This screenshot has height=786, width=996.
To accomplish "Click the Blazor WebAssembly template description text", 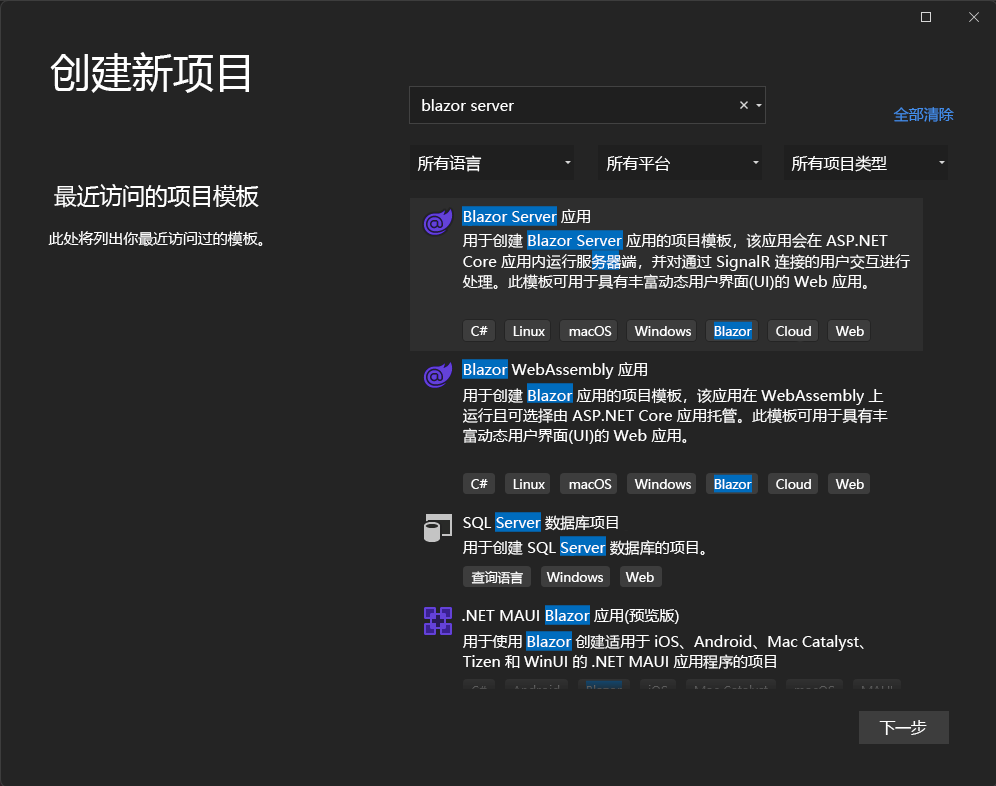I will [x=675, y=416].
